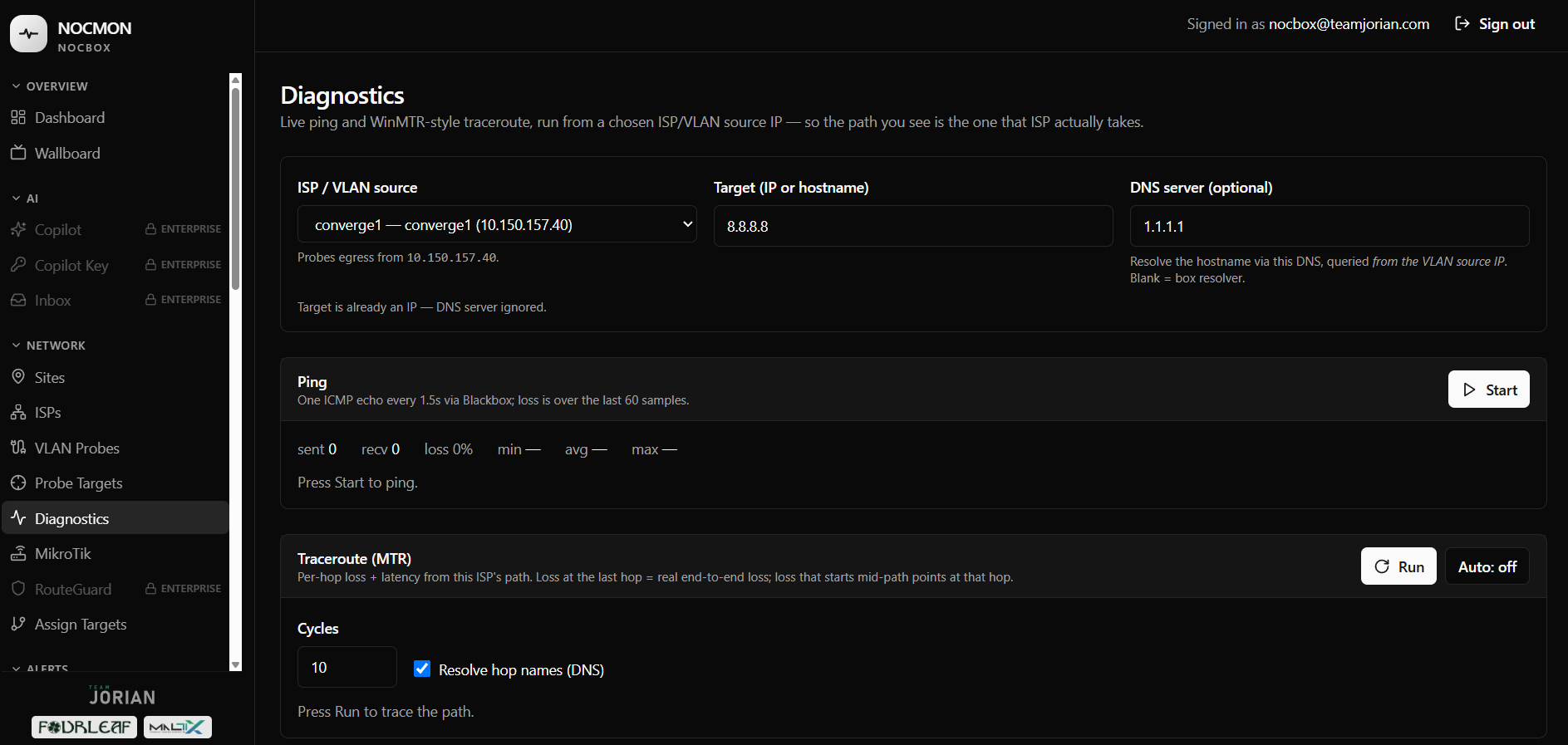The height and width of the screenshot is (745, 1568).
Task: Click the NOCMON heartbeat logo icon
Action: point(28,34)
